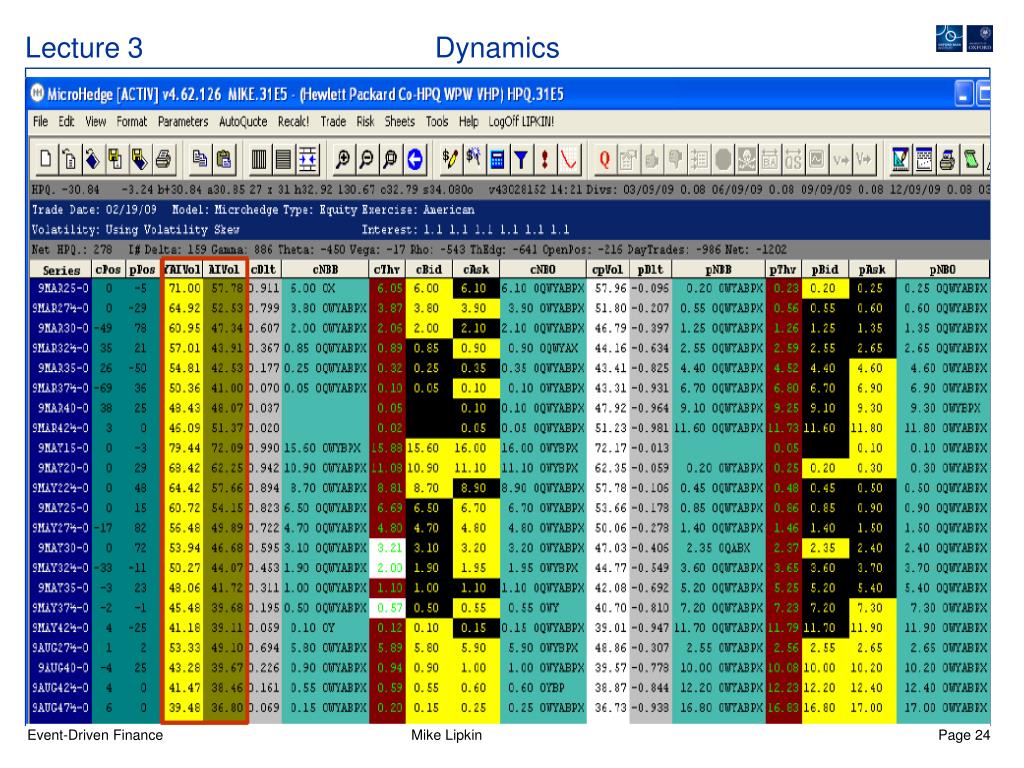Click the red exclamation mark icon
The width and height of the screenshot is (1024, 768).
(544, 159)
